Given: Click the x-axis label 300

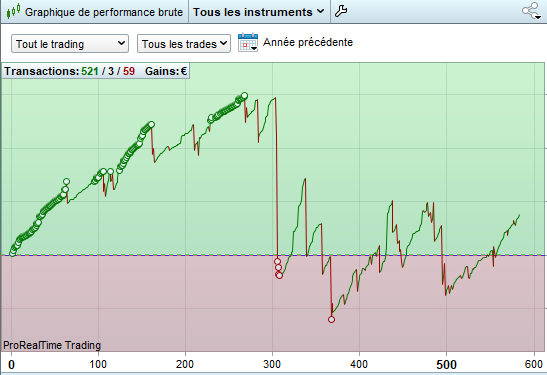Looking at the screenshot, I should click(272, 364).
